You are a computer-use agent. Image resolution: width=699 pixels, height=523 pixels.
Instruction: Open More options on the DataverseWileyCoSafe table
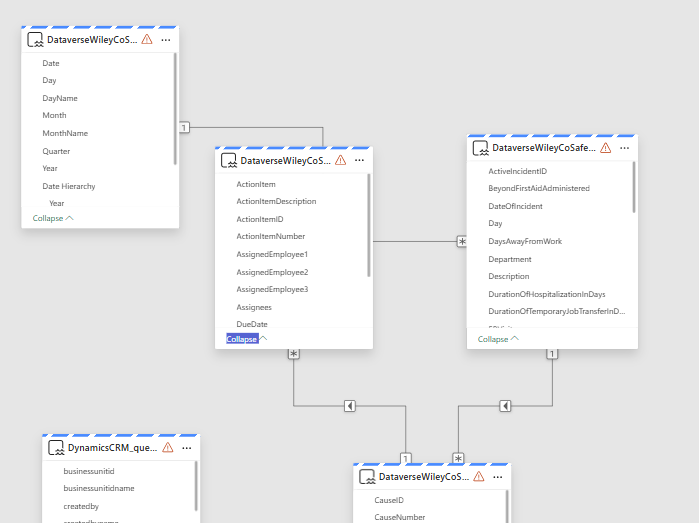625,148
